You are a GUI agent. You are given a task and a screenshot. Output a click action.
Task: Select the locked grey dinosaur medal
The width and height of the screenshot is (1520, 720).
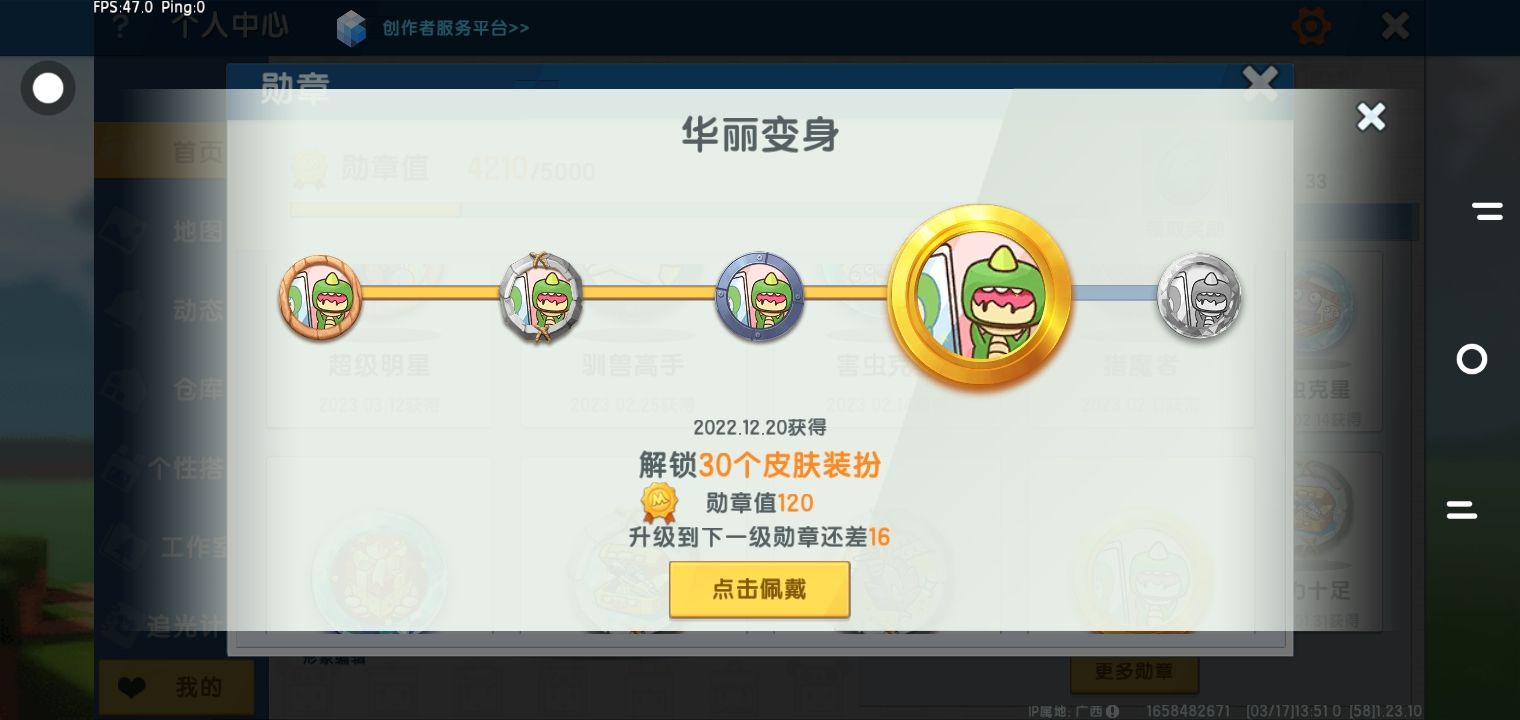point(1199,296)
